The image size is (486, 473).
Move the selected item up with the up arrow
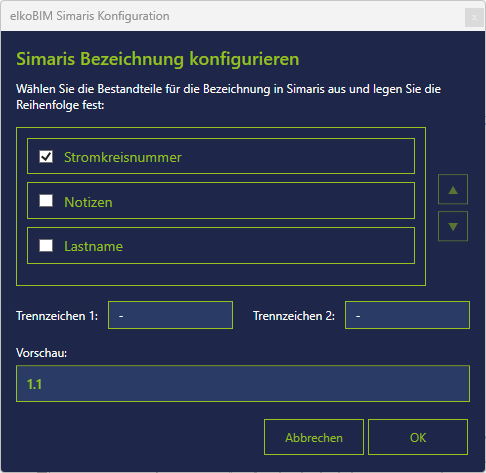pyautogui.click(x=453, y=189)
